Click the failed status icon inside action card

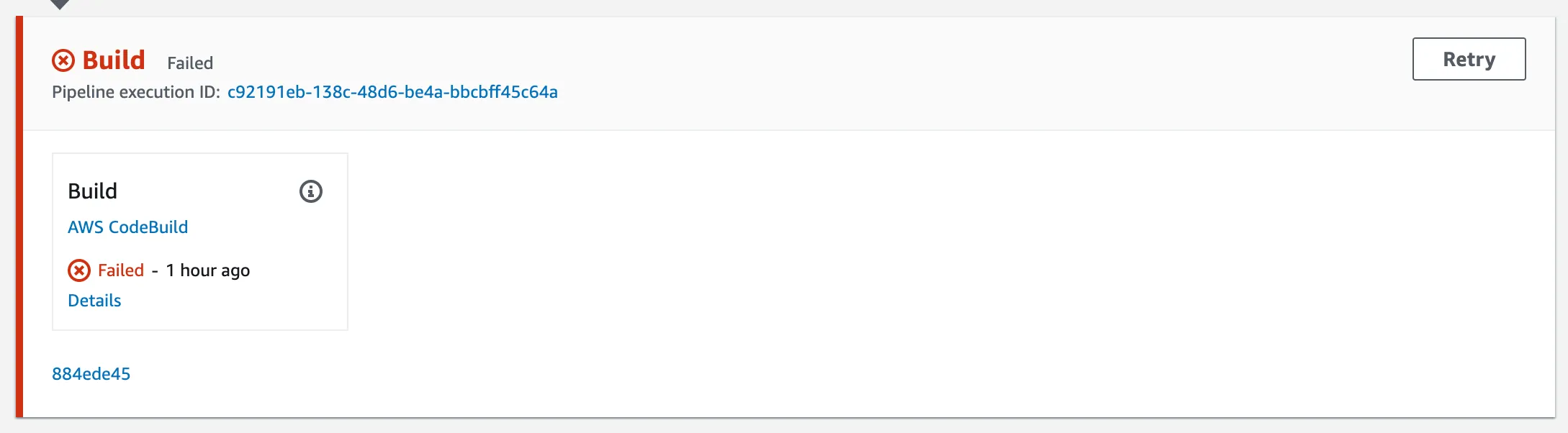coord(79,270)
